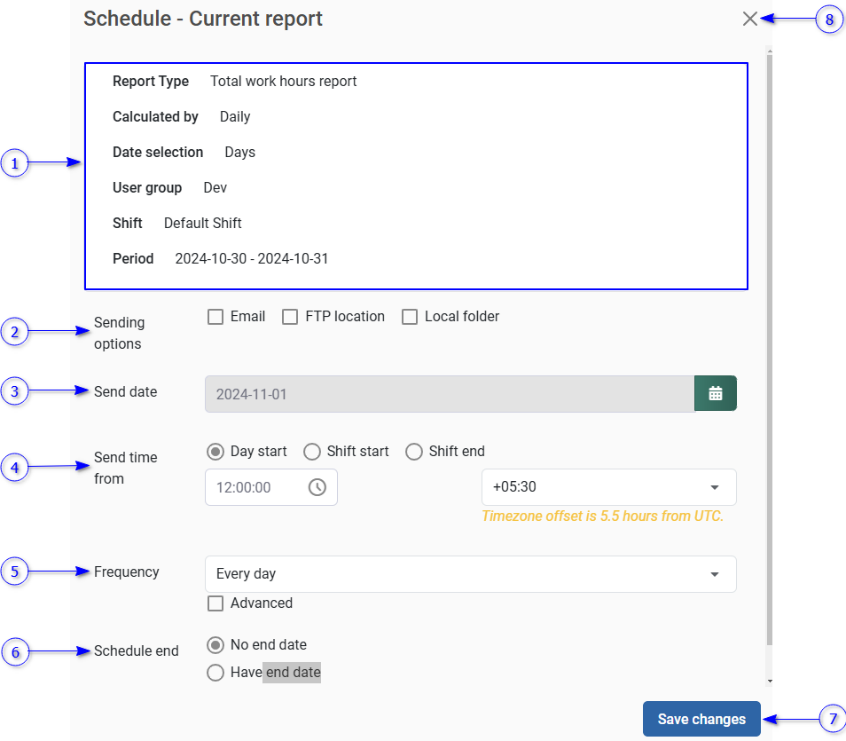This screenshot has height=741, width=846.
Task: Select the Shift end radio button
Action: [x=414, y=452]
